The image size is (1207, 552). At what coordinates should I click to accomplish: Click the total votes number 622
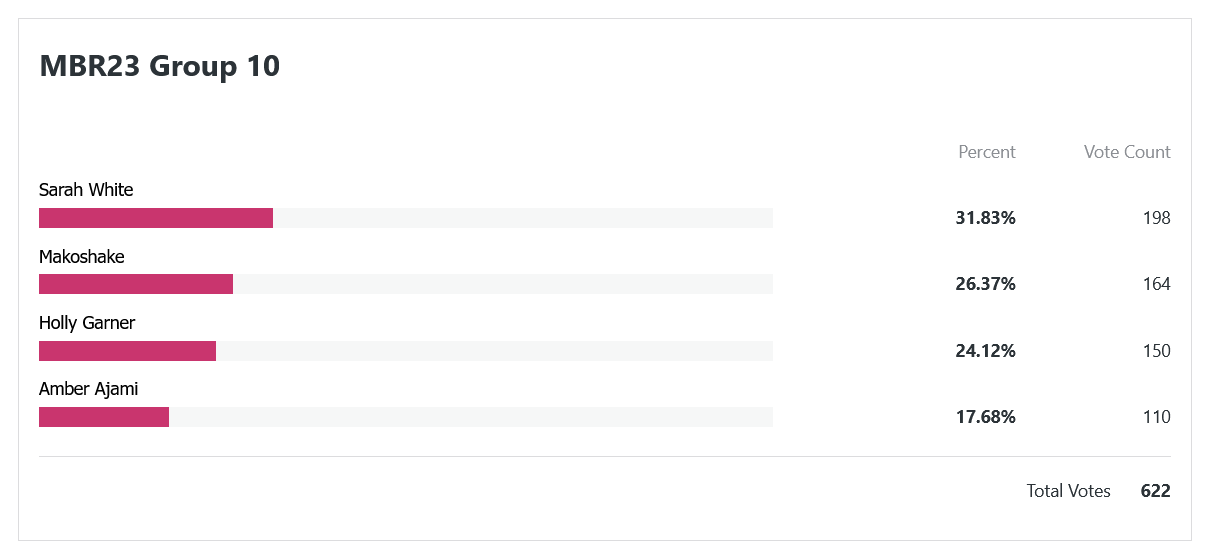click(x=1156, y=491)
